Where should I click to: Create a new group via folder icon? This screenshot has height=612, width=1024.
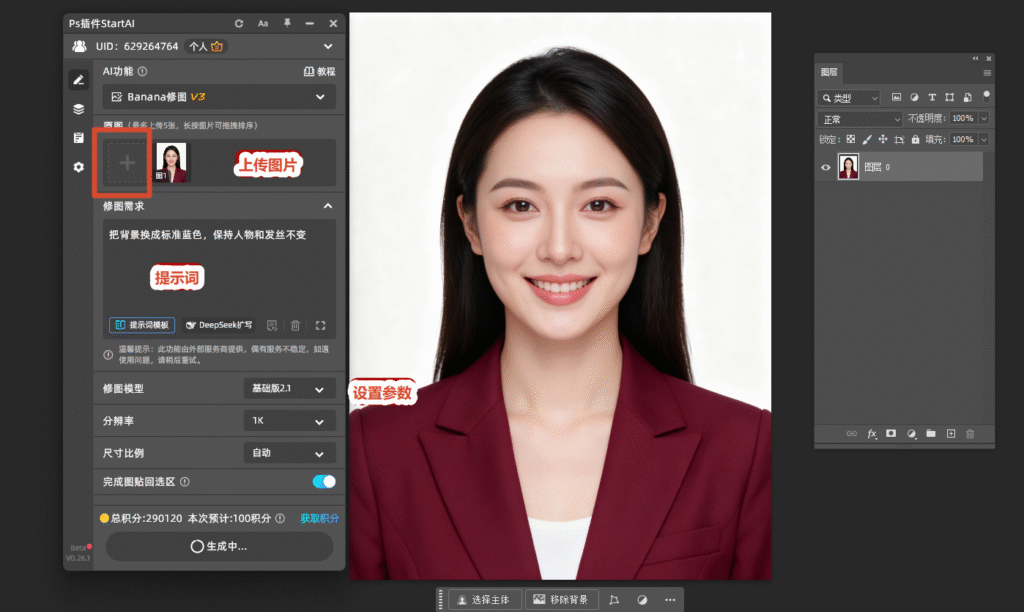(931, 434)
